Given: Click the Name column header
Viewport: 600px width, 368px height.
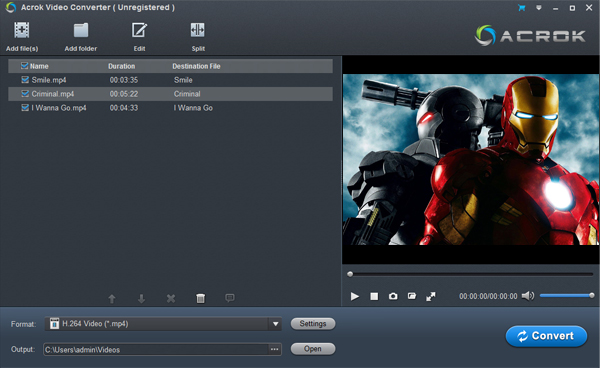Looking at the screenshot, I should (39, 66).
